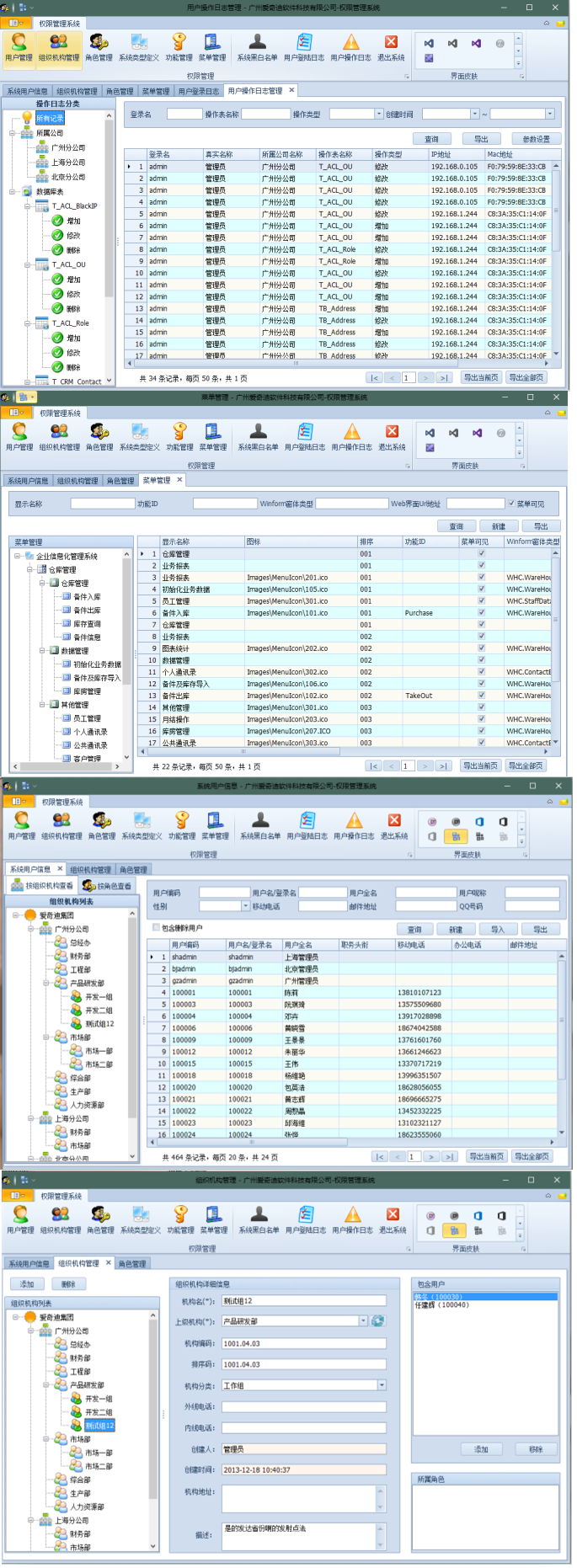577x1568 pixels.
Task: Open 组织机构管理 in the operation log window ribbon
Action: [x=58, y=48]
